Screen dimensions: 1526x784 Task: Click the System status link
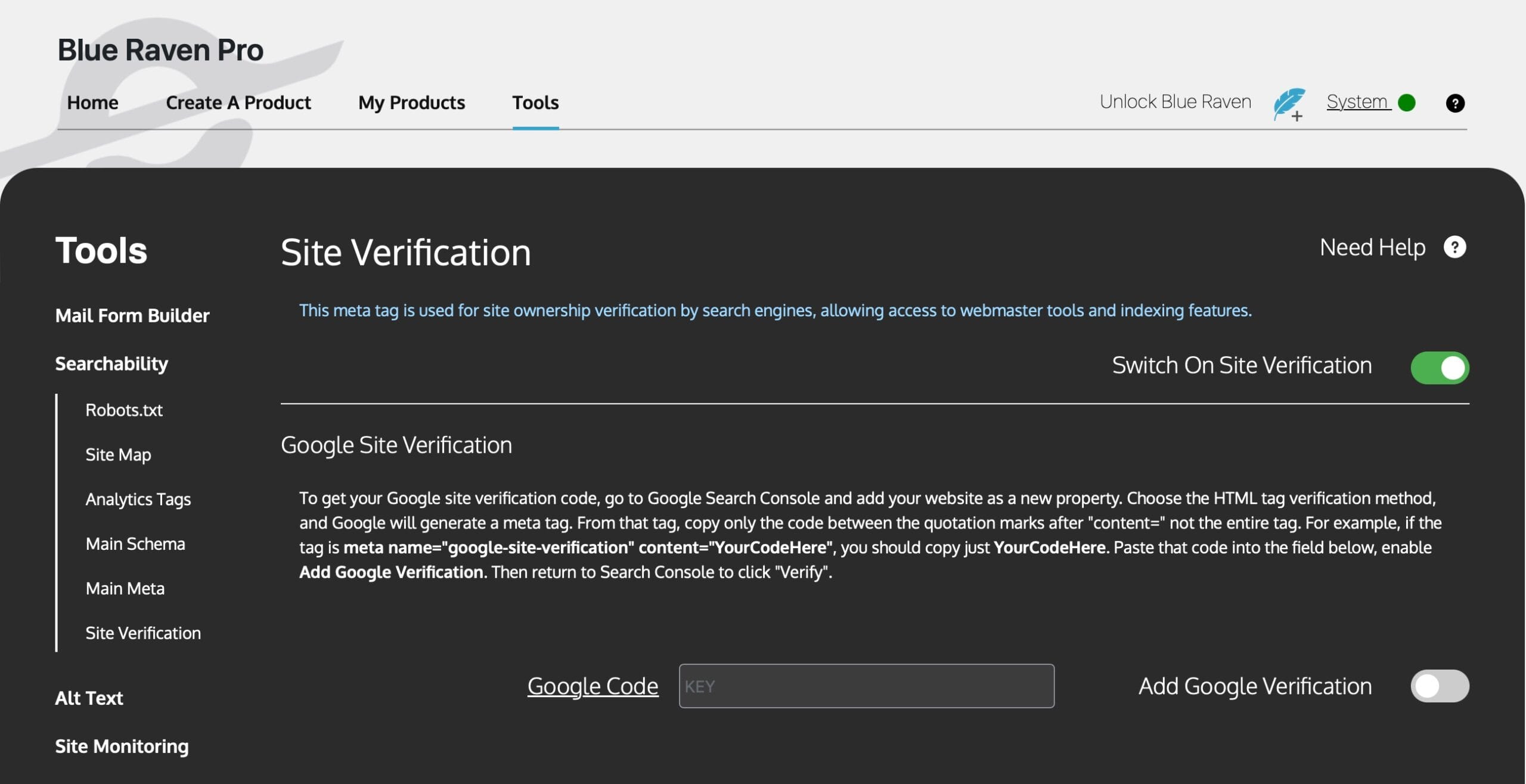(1357, 102)
